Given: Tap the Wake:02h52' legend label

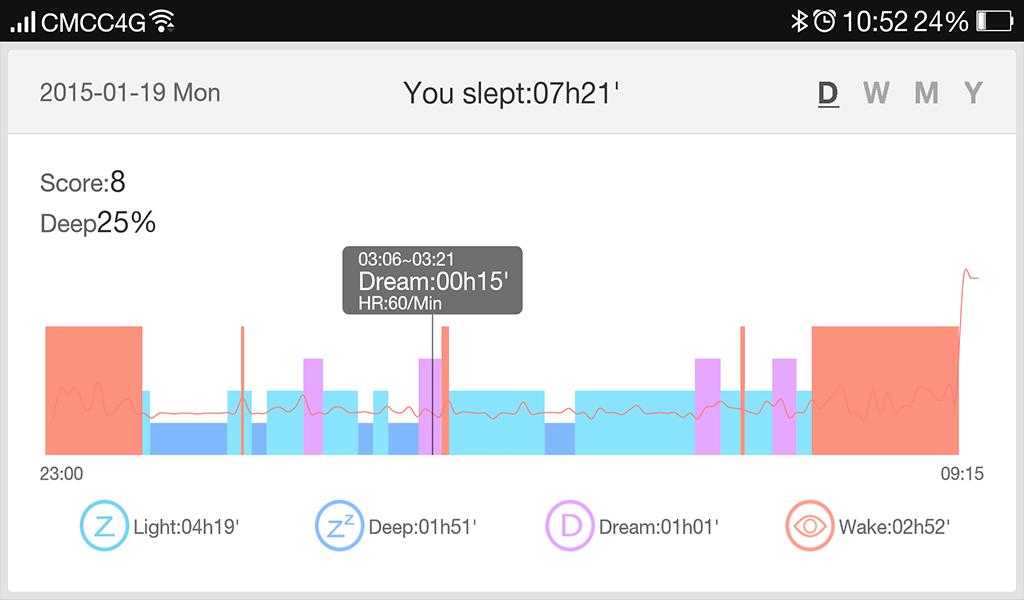Looking at the screenshot, I should pyautogui.click(x=894, y=527).
